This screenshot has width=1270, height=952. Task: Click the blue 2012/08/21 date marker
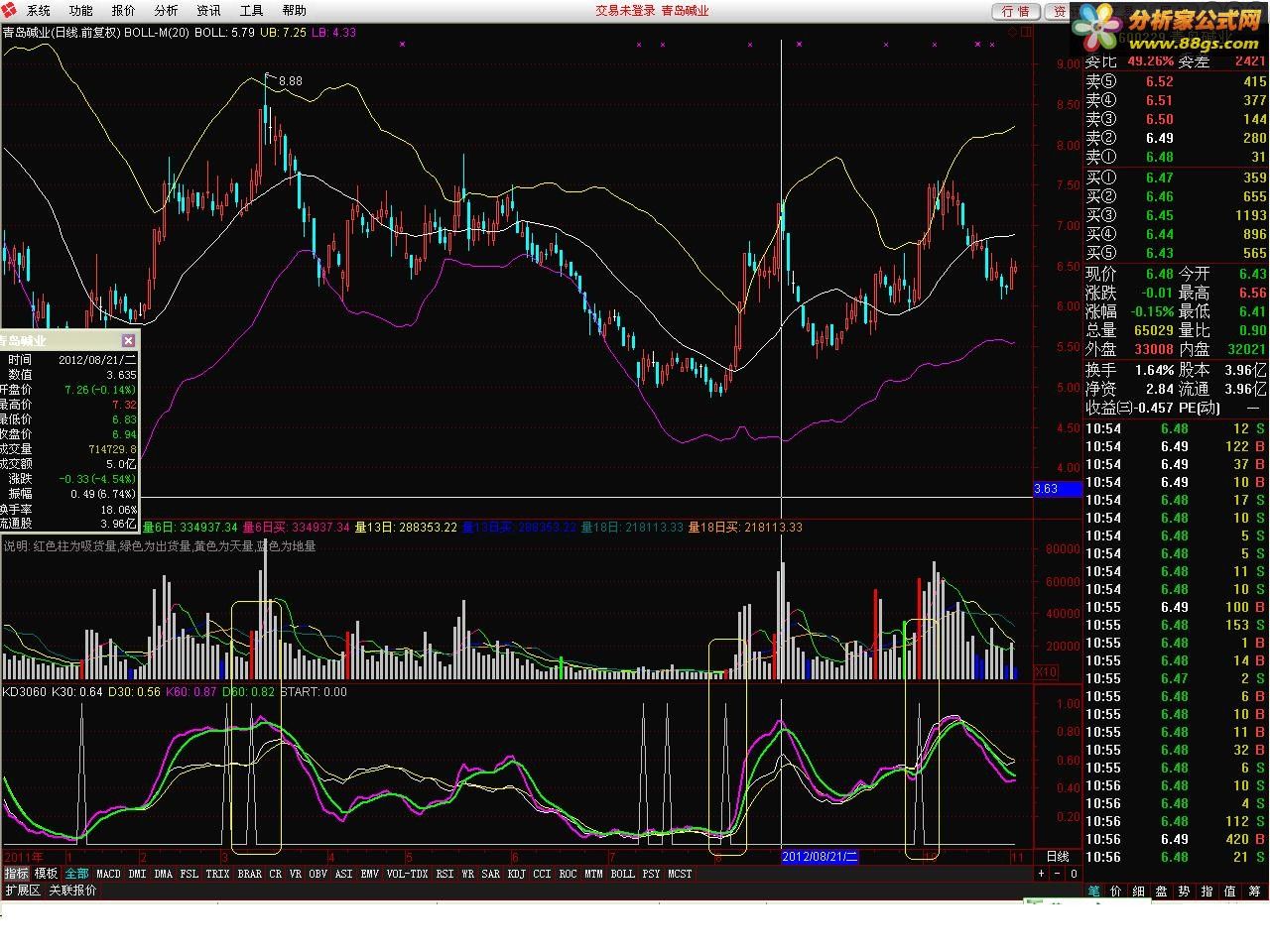coord(820,856)
